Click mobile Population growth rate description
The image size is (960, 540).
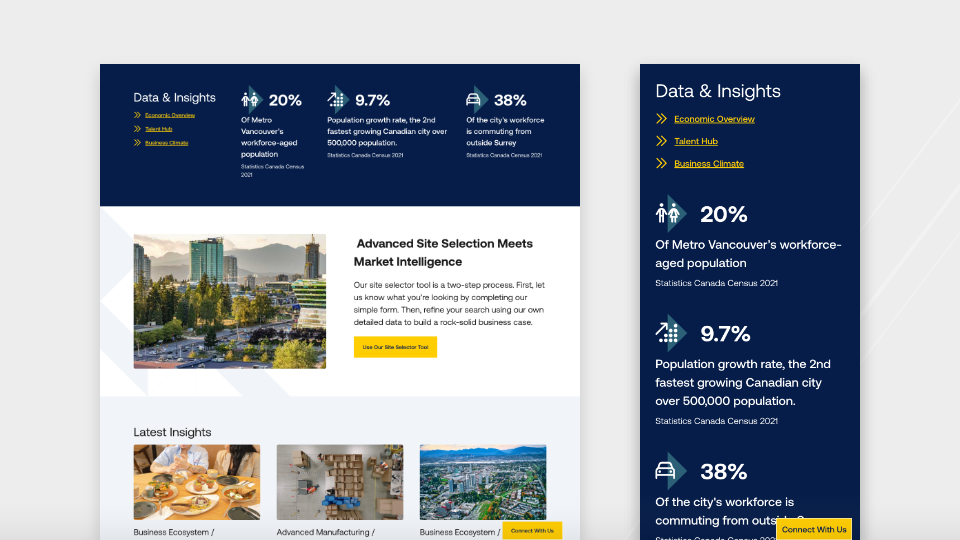[743, 383]
